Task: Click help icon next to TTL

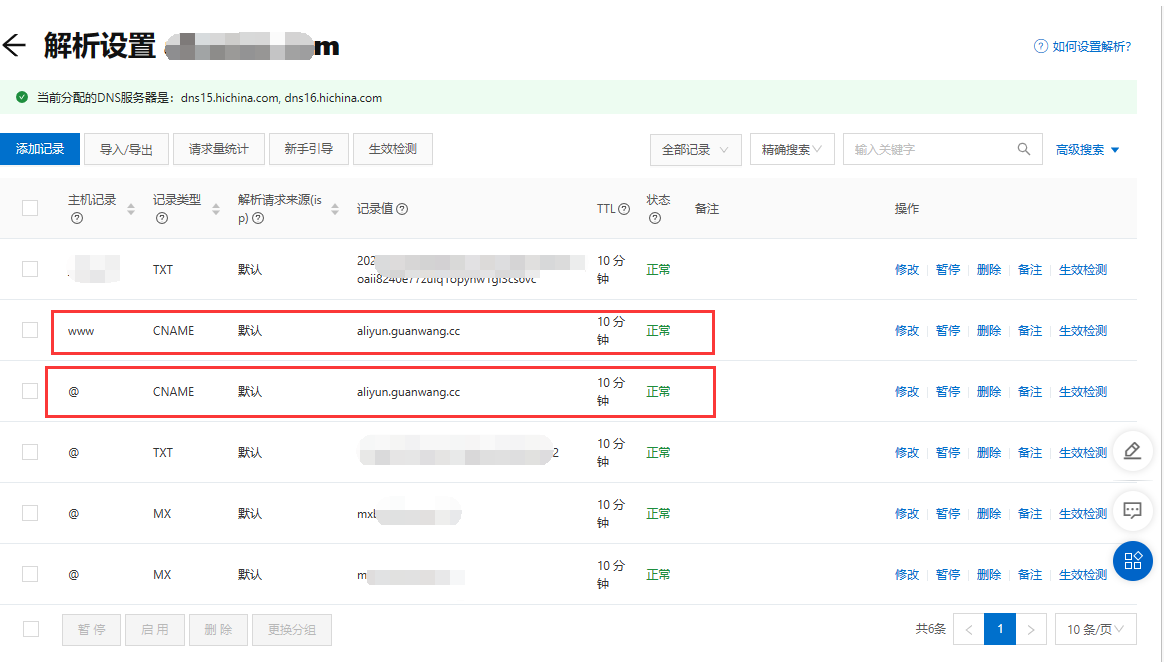Action: click(x=624, y=209)
